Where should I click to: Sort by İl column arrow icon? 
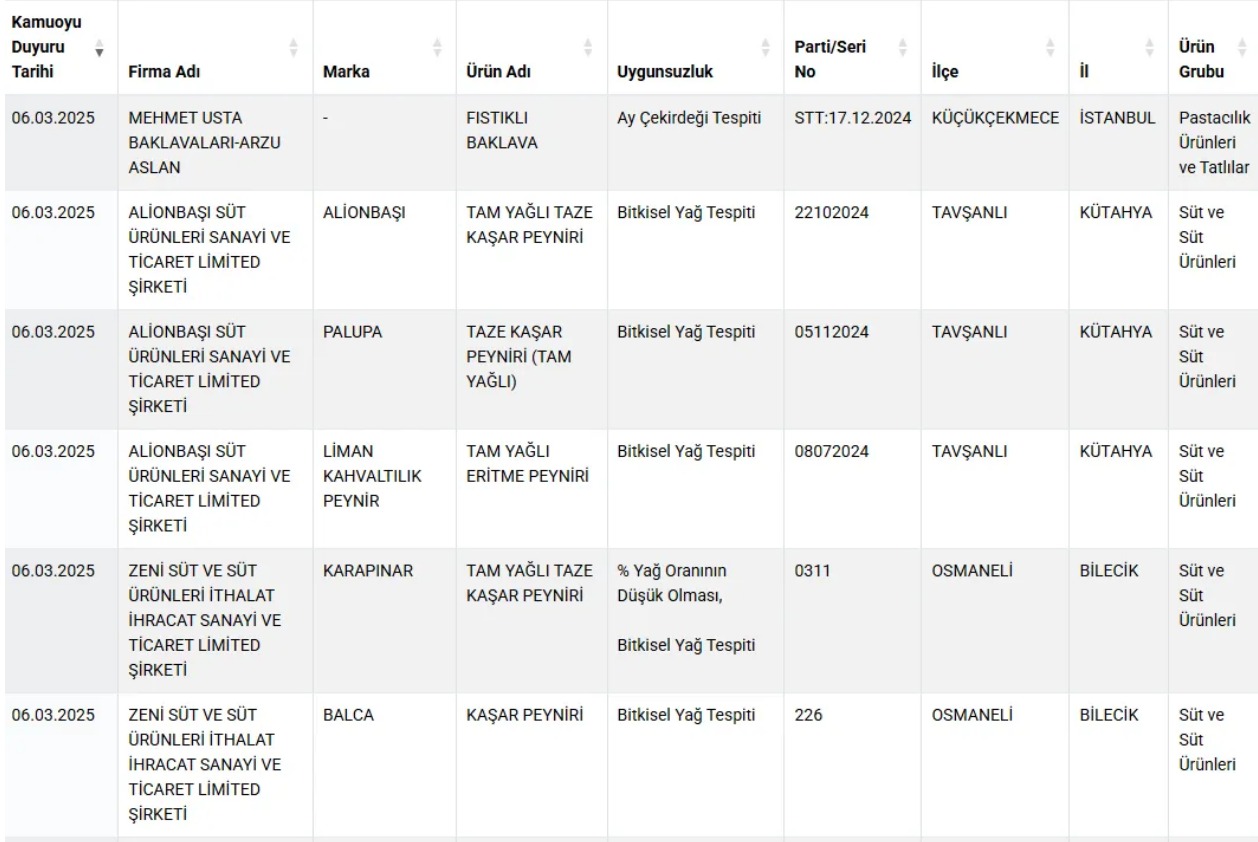[x=1149, y=47]
